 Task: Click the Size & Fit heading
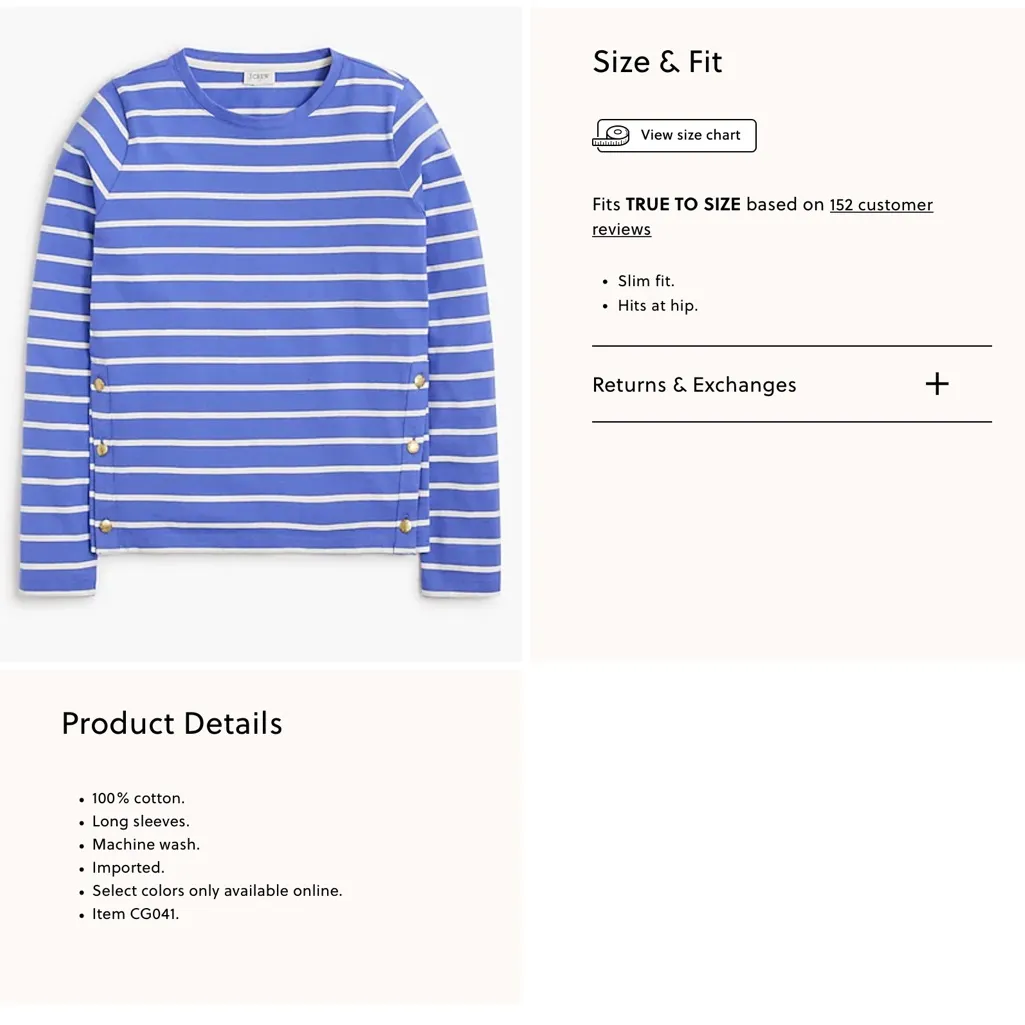coord(657,61)
